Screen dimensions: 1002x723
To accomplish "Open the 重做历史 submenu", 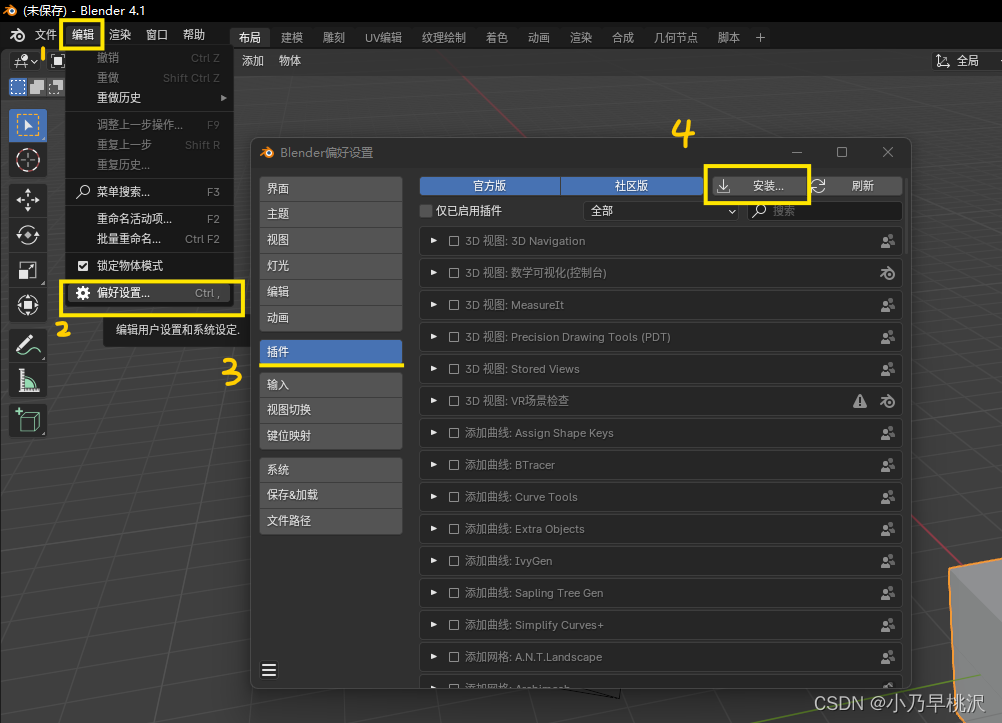I will click(150, 98).
